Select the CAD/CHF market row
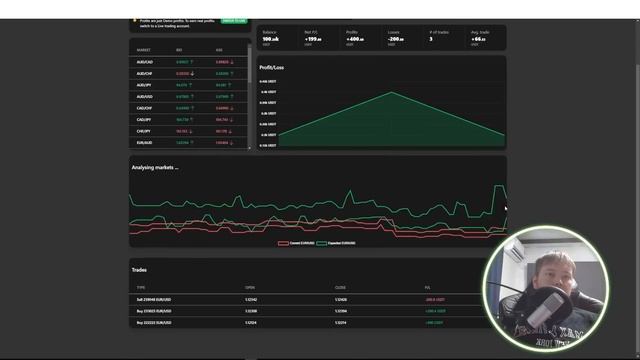Screen dimensions: 640x360 point(188,108)
